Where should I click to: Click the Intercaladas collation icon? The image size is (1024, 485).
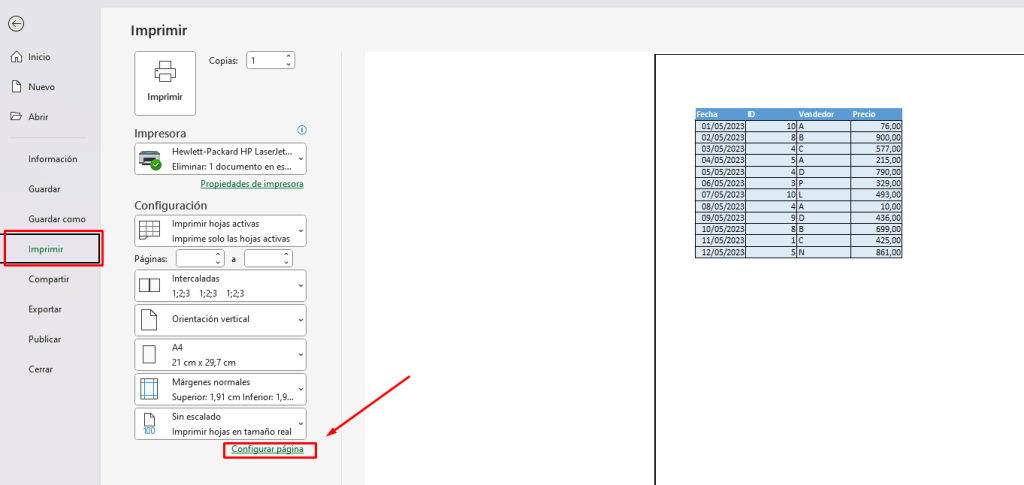[150, 285]
